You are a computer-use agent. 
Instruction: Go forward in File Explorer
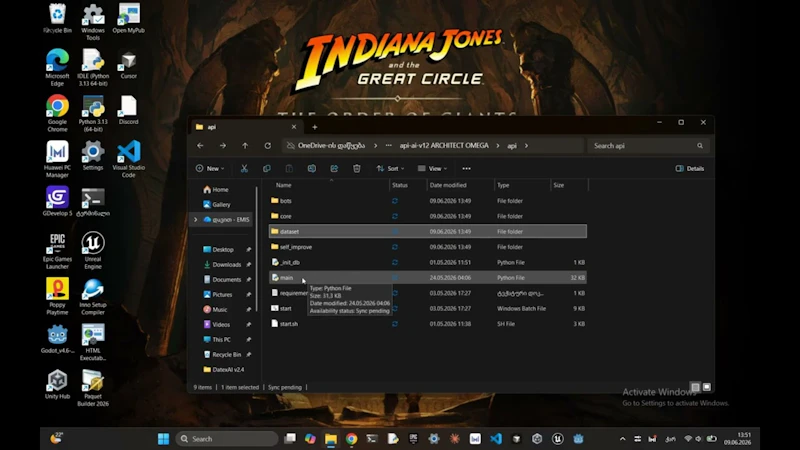click(x=222, y=145)
